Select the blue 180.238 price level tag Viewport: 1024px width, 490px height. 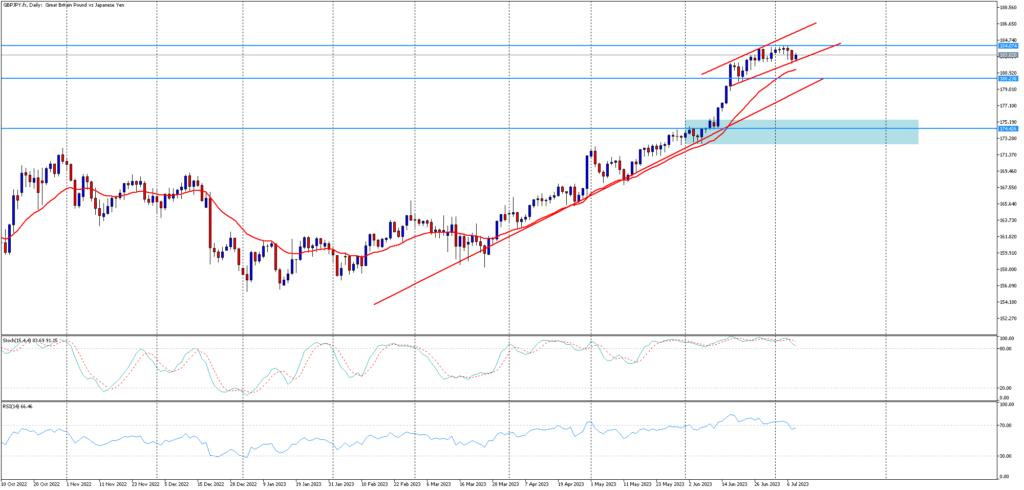tap(1008, 79)
